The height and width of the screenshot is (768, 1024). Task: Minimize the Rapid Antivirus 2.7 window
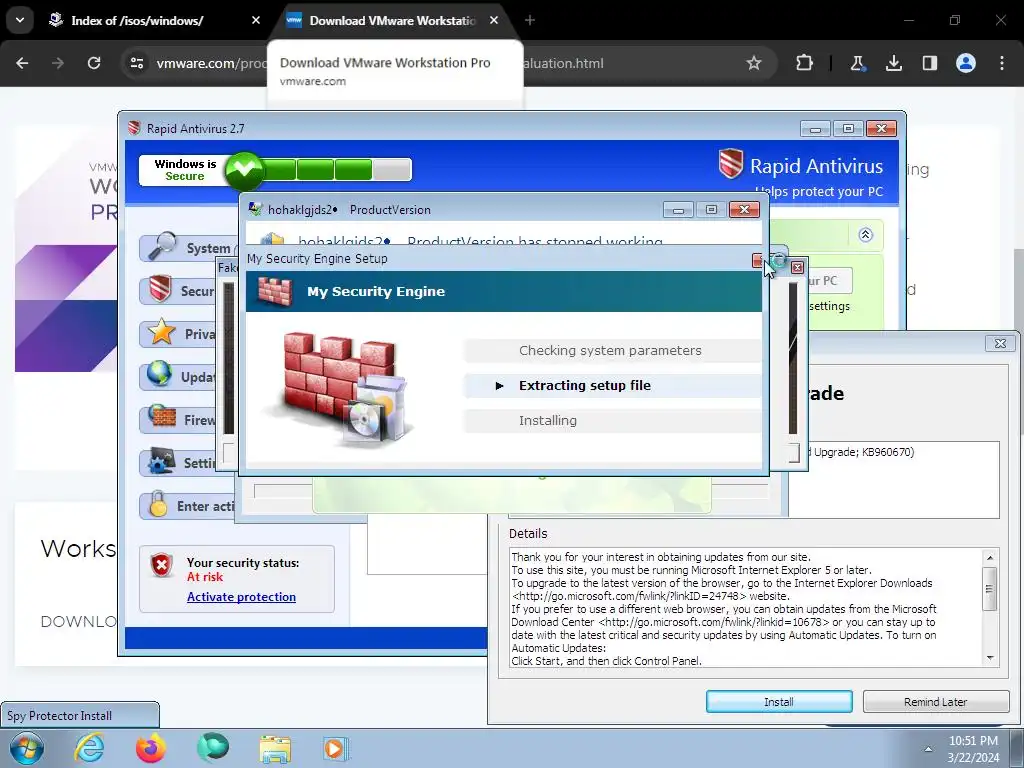pyautogui.click(x=815, y=129)
